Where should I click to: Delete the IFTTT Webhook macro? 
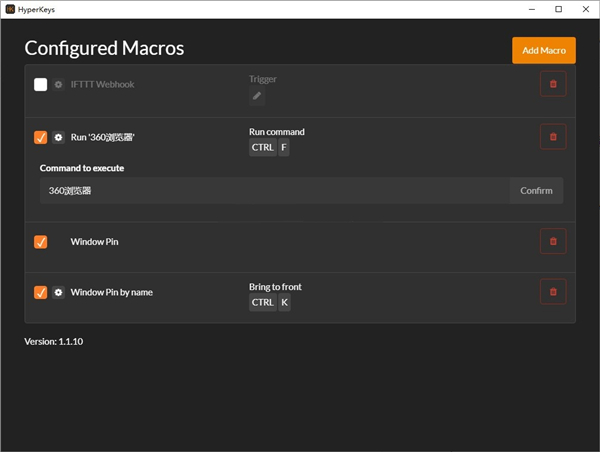point(553,85)
